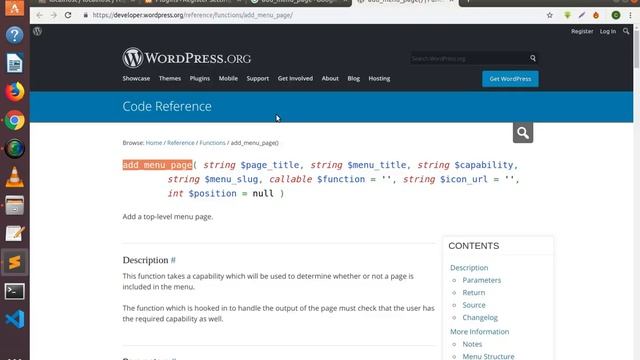
Task: View site security padlock info
Action: pos(85,15)
